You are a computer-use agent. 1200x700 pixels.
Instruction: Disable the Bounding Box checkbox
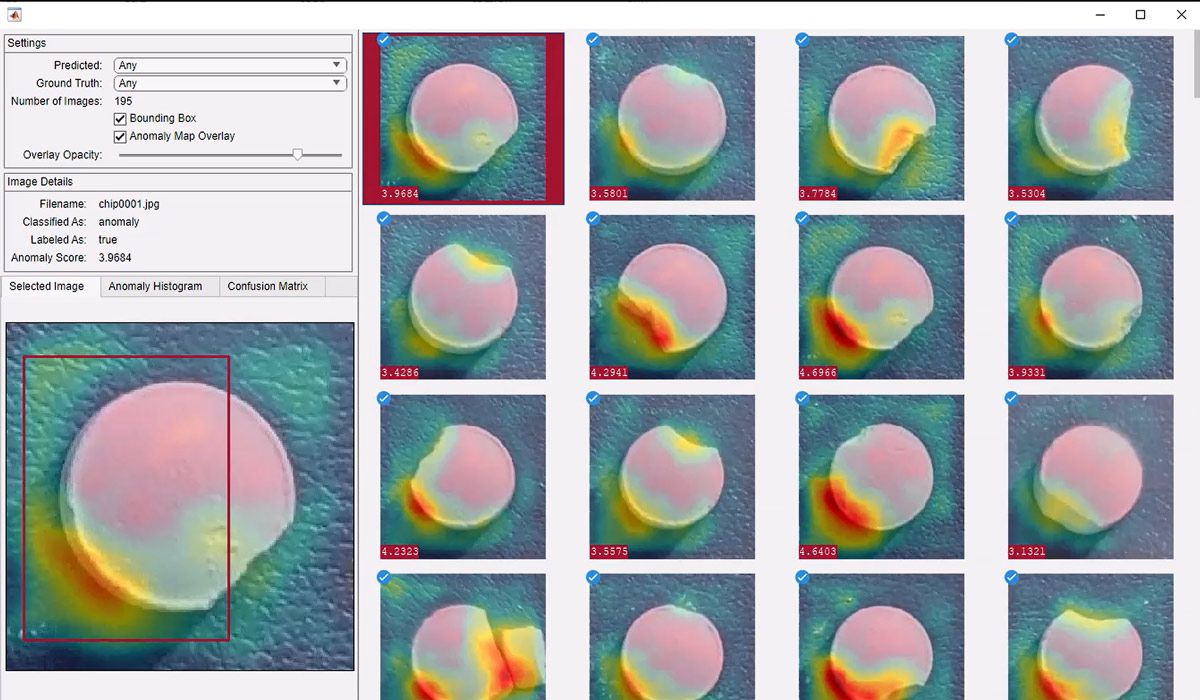pyautogui.click(x=119, y=117)
